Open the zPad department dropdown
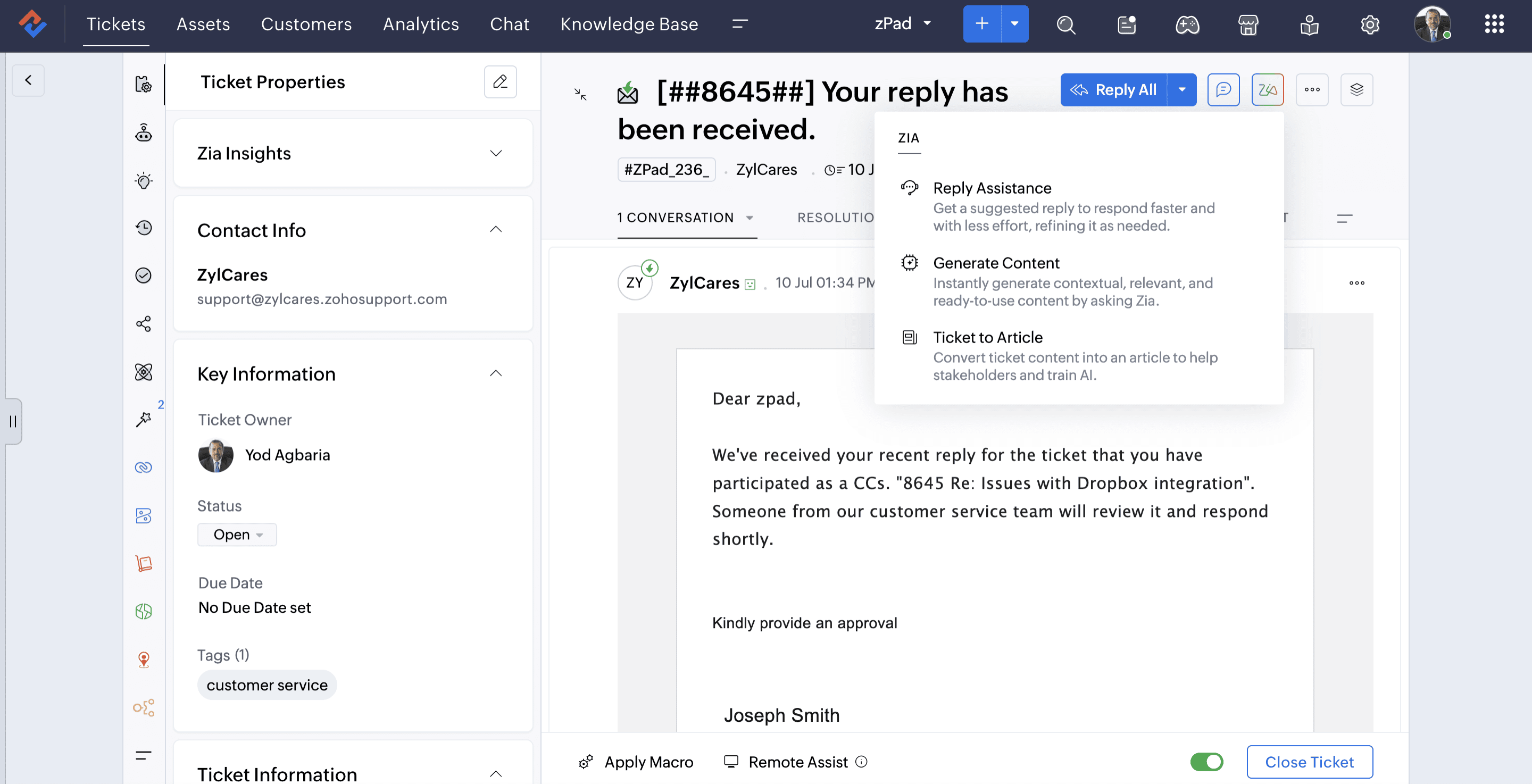Viewport: 1532px width, 784px height. click(x=903, y=24)
